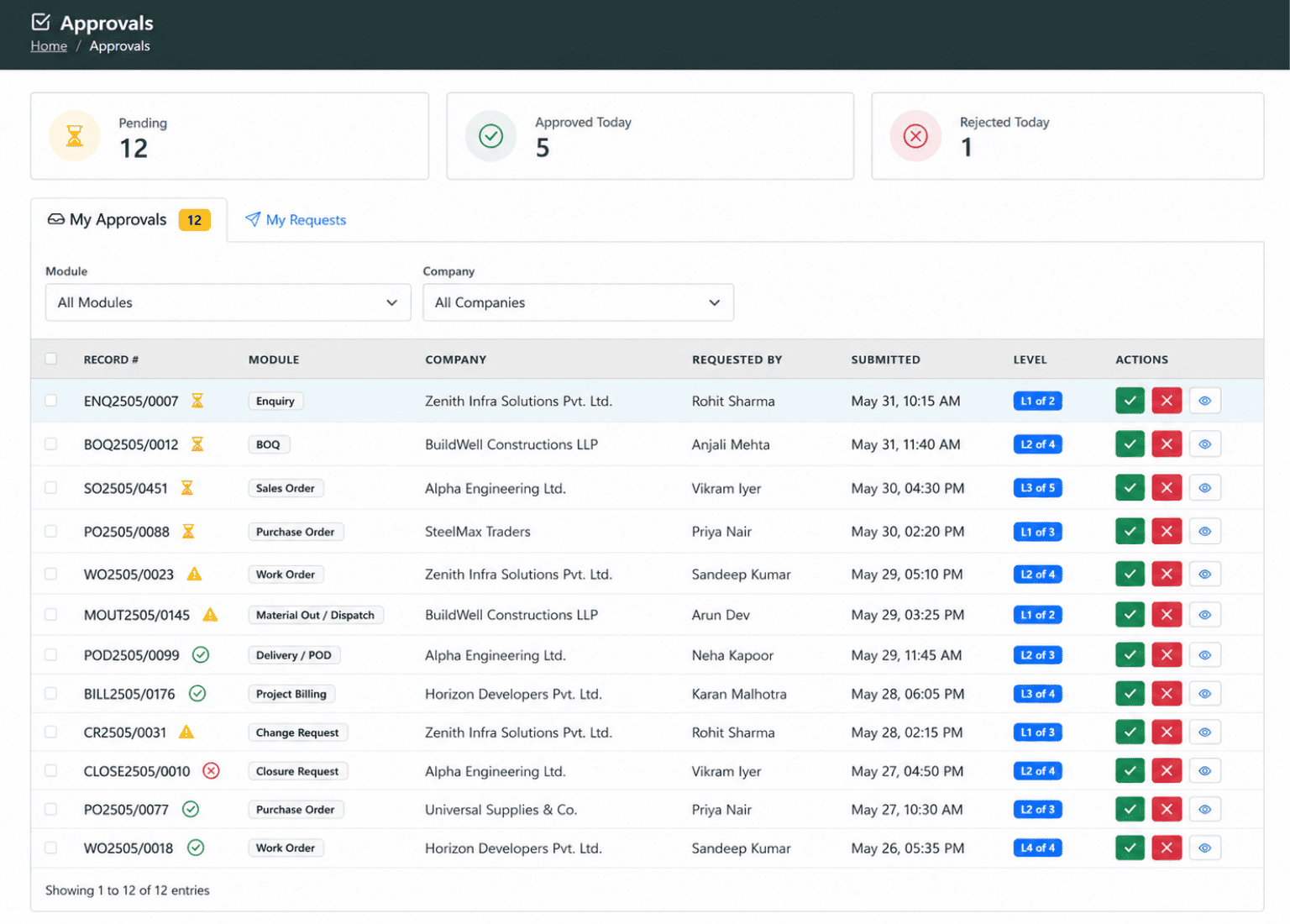Sort by RECORD # column header

coord(111,360)
